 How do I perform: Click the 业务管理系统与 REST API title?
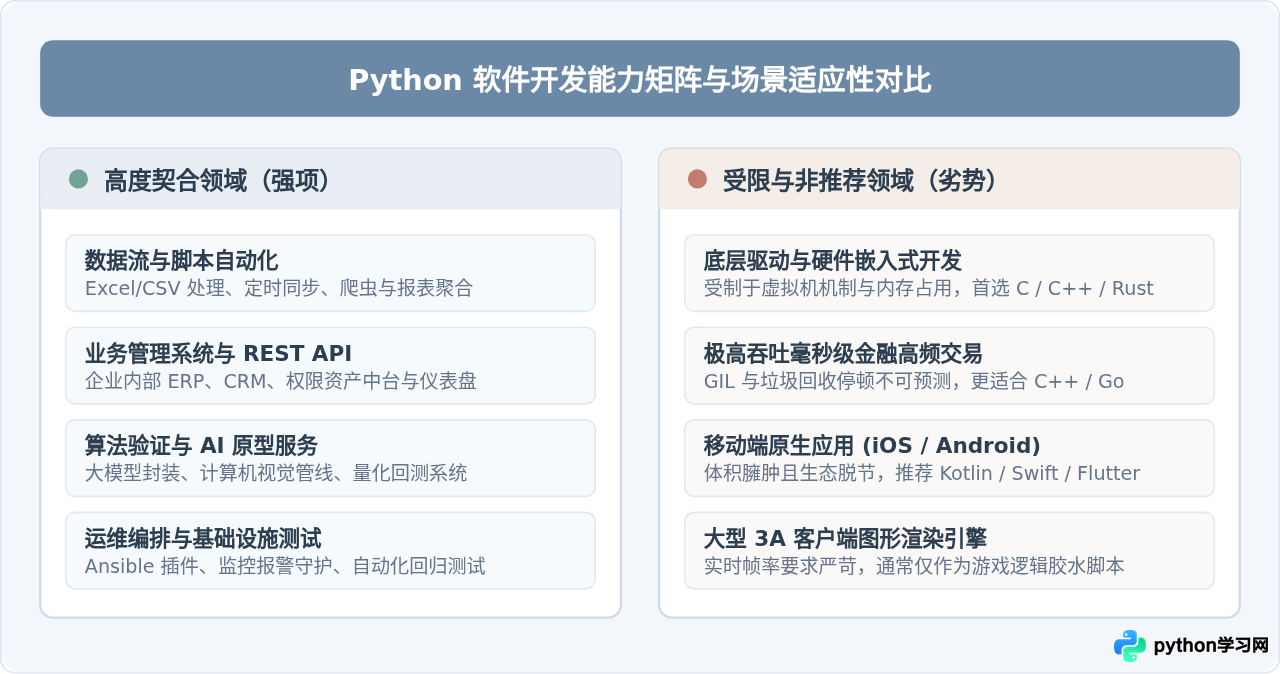tap(218, 353)
